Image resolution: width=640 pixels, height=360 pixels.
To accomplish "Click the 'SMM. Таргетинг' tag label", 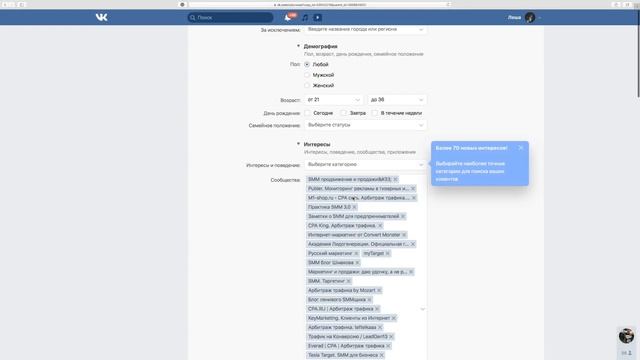I will tap(326, 281).
